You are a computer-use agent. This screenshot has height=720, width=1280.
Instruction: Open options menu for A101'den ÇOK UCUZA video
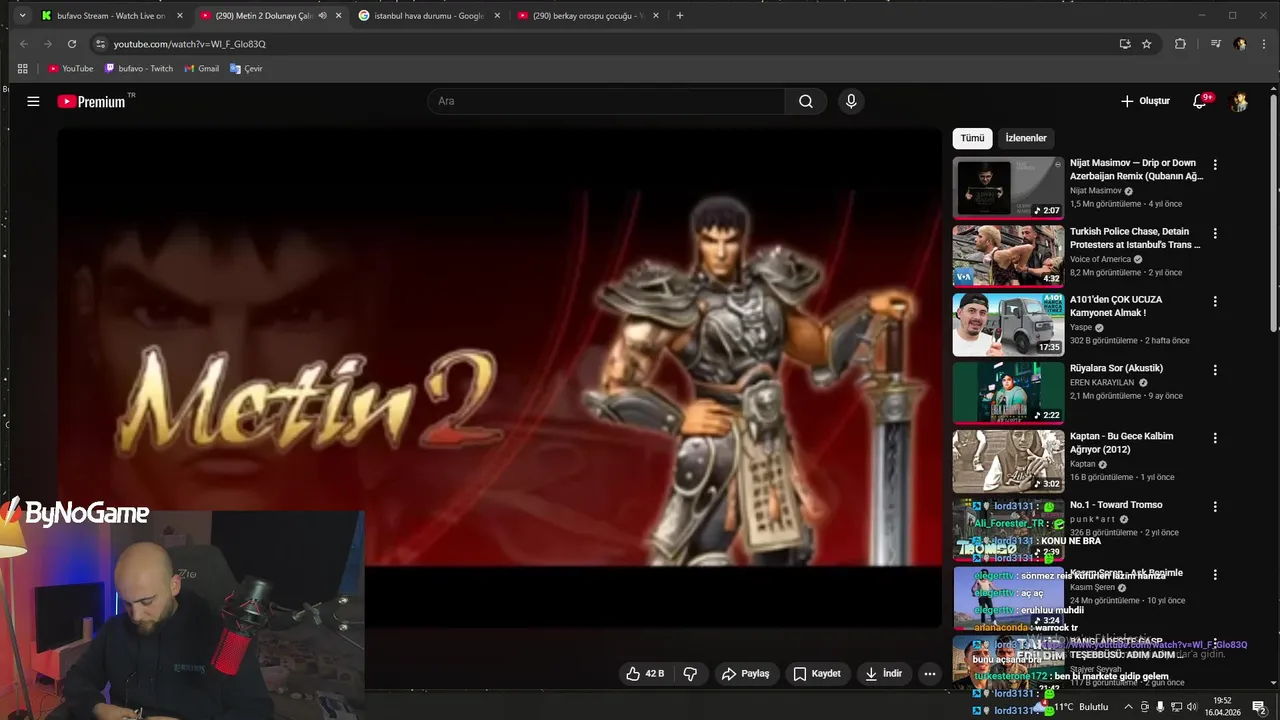tap(1215, 301)
